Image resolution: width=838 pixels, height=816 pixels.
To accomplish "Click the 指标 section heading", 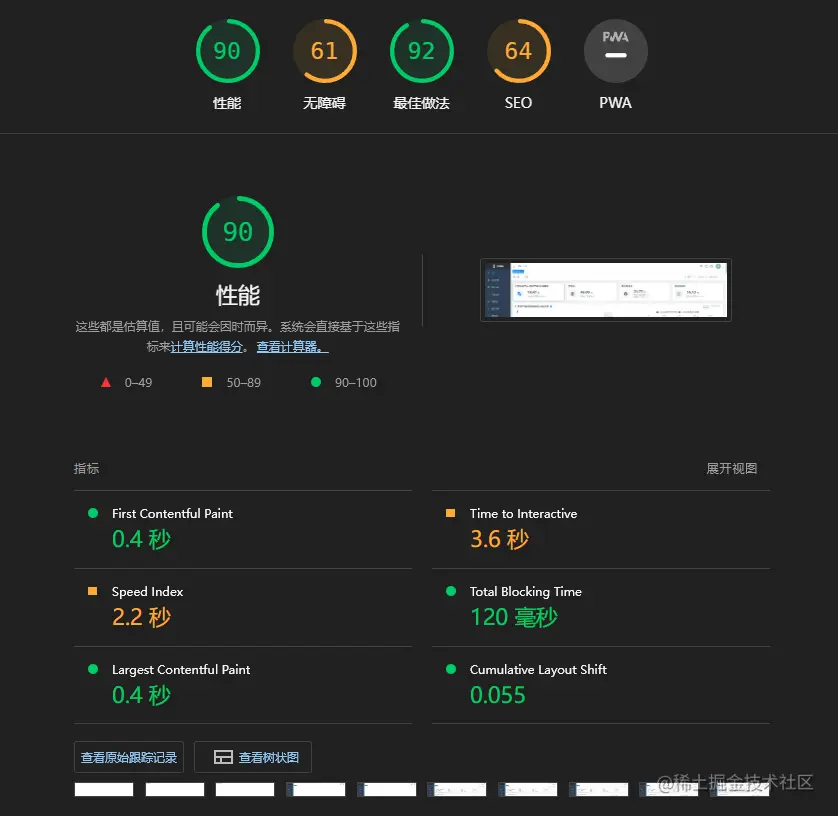I will [x=87, y=469].
